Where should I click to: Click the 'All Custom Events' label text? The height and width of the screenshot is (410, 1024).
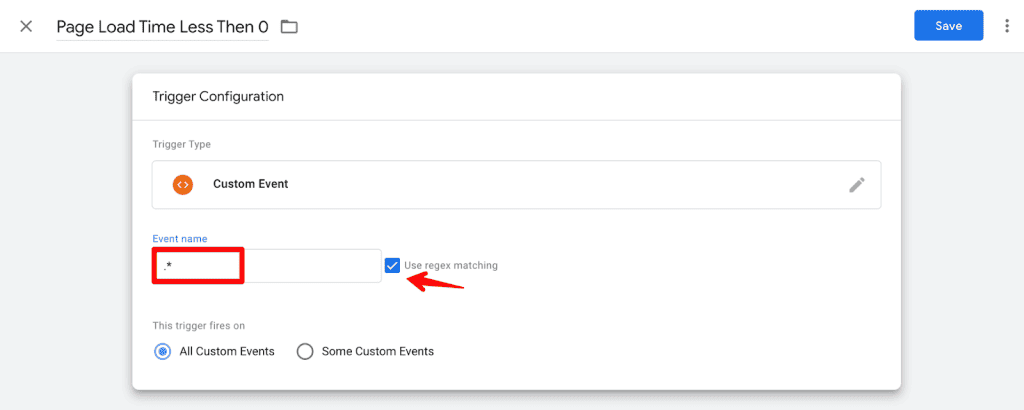point(225,351)
